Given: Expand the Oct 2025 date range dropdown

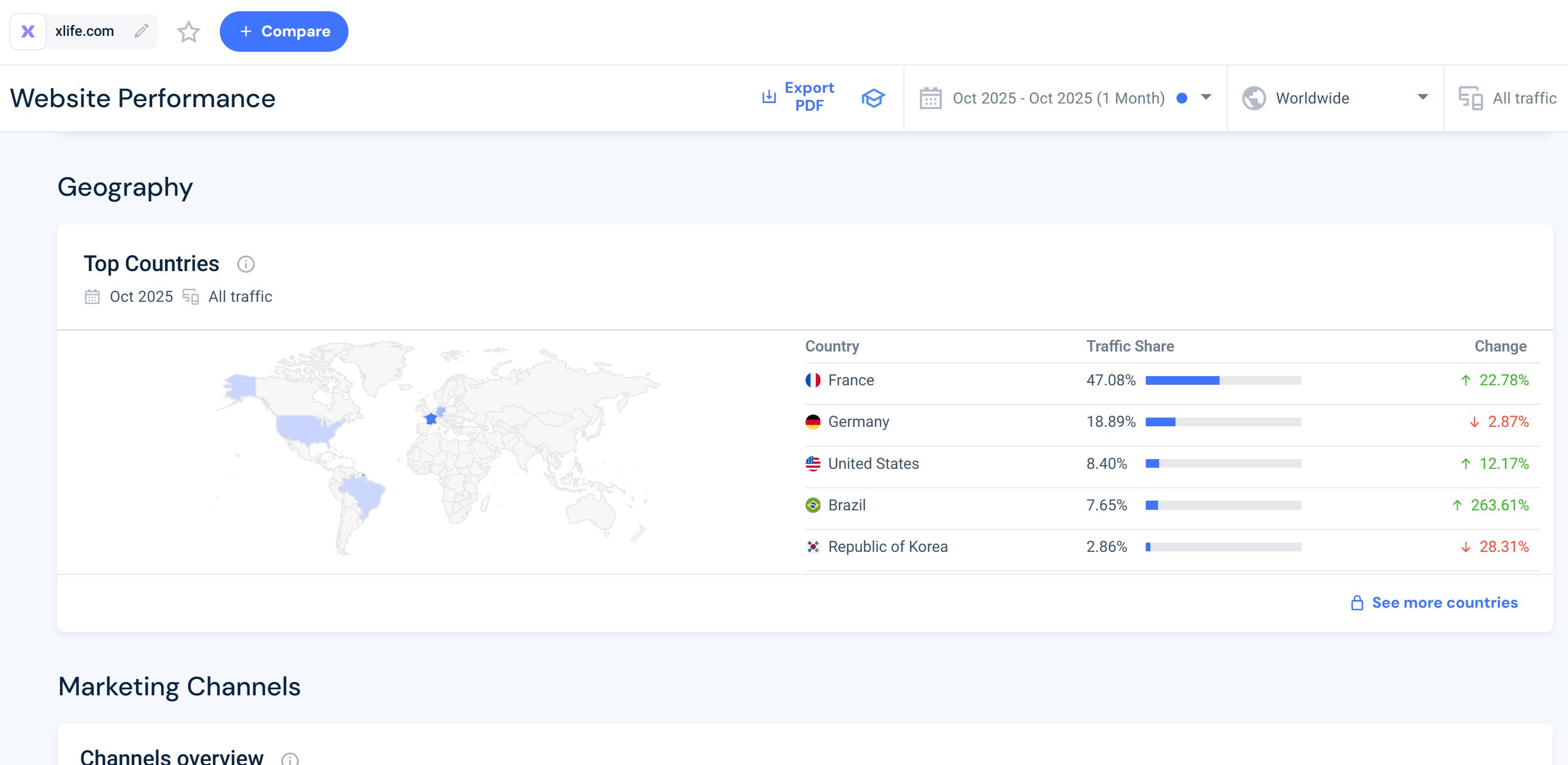Looking at the screenshot, I should 1205,97.
